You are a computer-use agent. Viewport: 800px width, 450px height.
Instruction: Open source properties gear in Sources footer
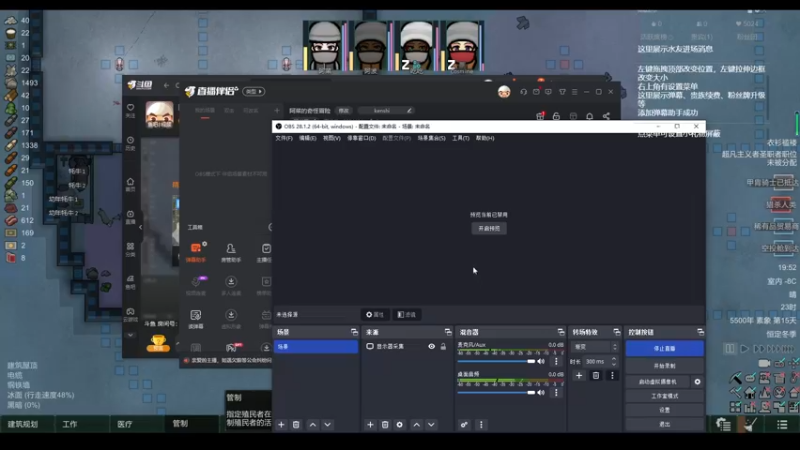coord(399,424)
